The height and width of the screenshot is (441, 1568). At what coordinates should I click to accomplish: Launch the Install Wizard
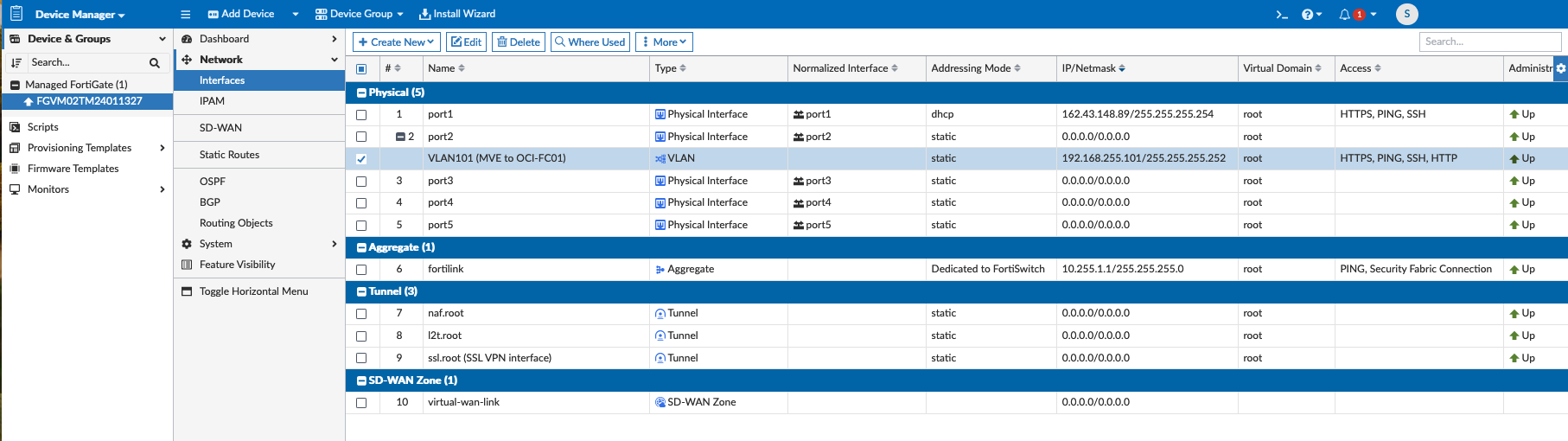click(x=457, y=14)
